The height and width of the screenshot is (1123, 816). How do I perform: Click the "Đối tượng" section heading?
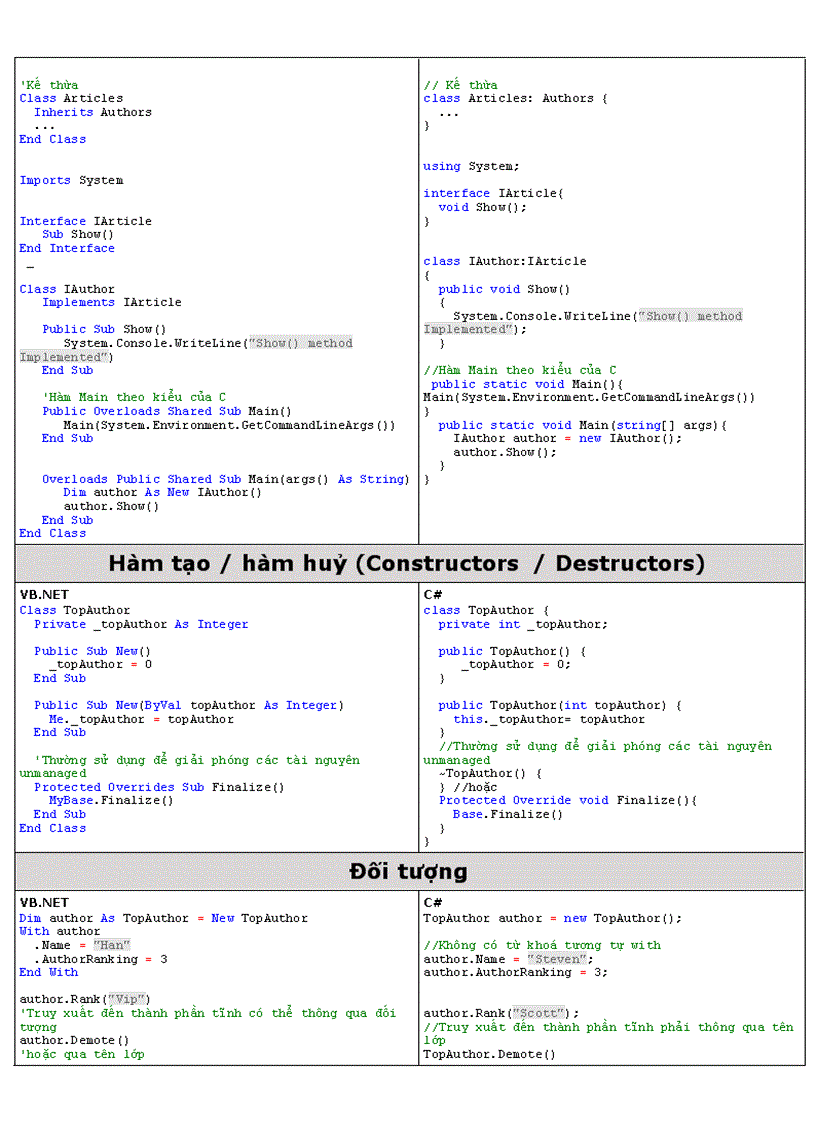(408, 872)
